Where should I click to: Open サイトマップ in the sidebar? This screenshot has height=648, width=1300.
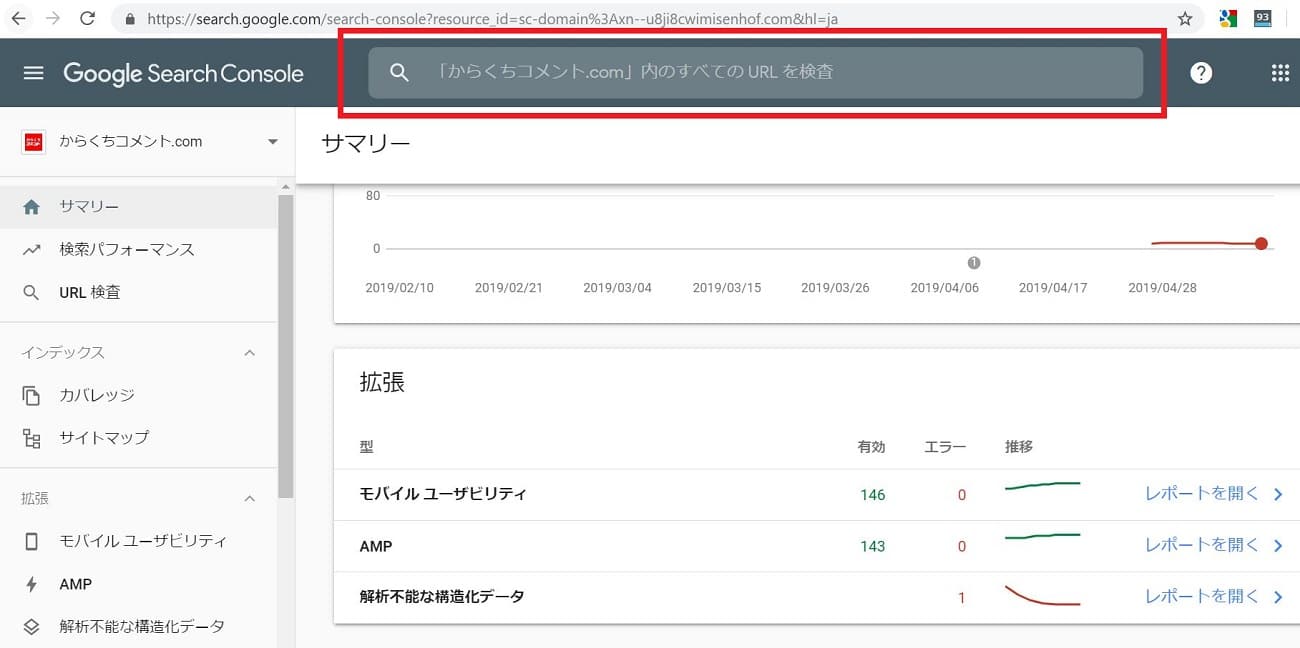pos(104,438)
